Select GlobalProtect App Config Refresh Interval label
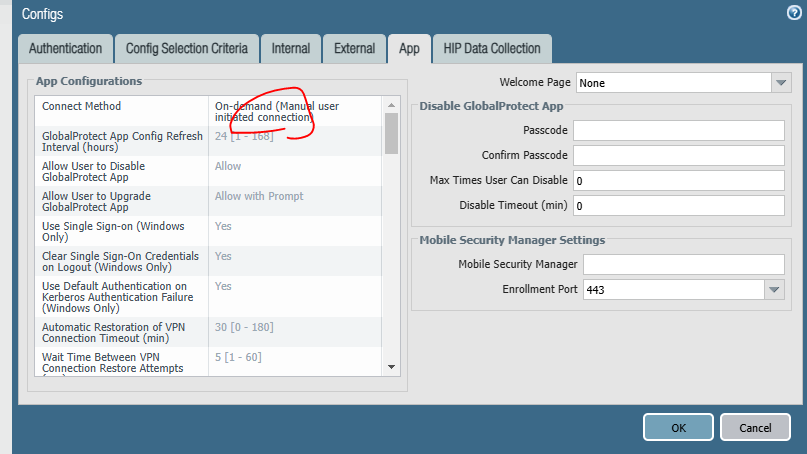This screenshot has width=807, height=454. coord(122,142)
